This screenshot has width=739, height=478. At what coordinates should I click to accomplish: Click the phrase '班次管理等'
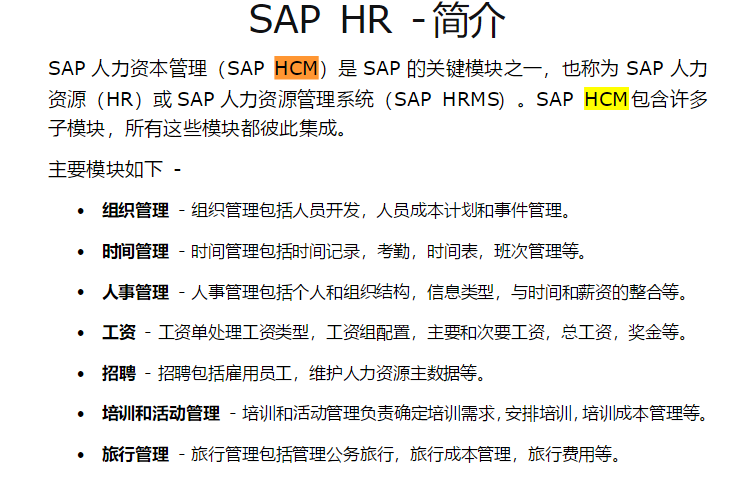[536, 251]
